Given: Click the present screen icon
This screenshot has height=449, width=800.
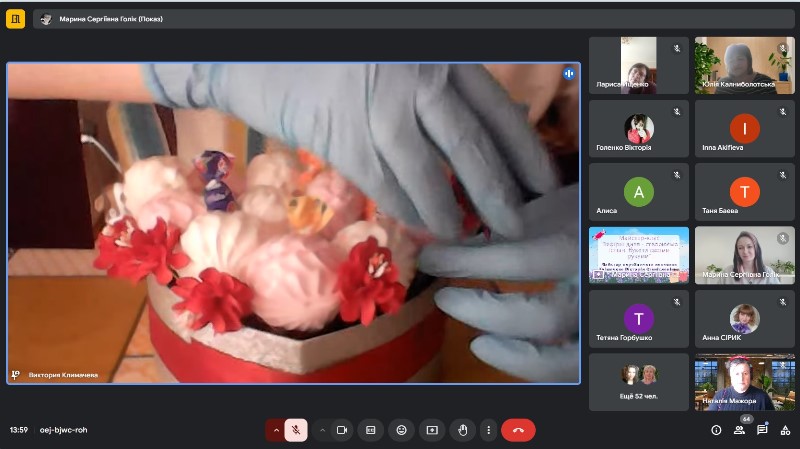Looking at the screenshot, I should 432,430.
